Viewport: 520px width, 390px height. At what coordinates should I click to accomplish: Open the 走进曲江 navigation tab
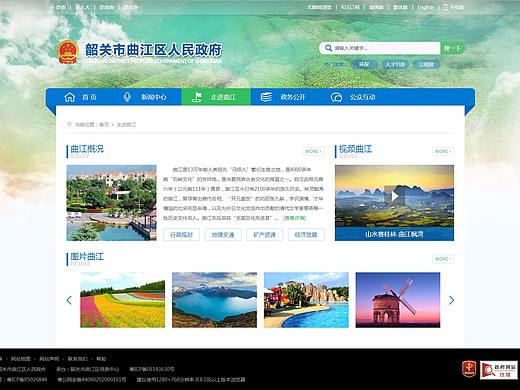tap(216, 97)
